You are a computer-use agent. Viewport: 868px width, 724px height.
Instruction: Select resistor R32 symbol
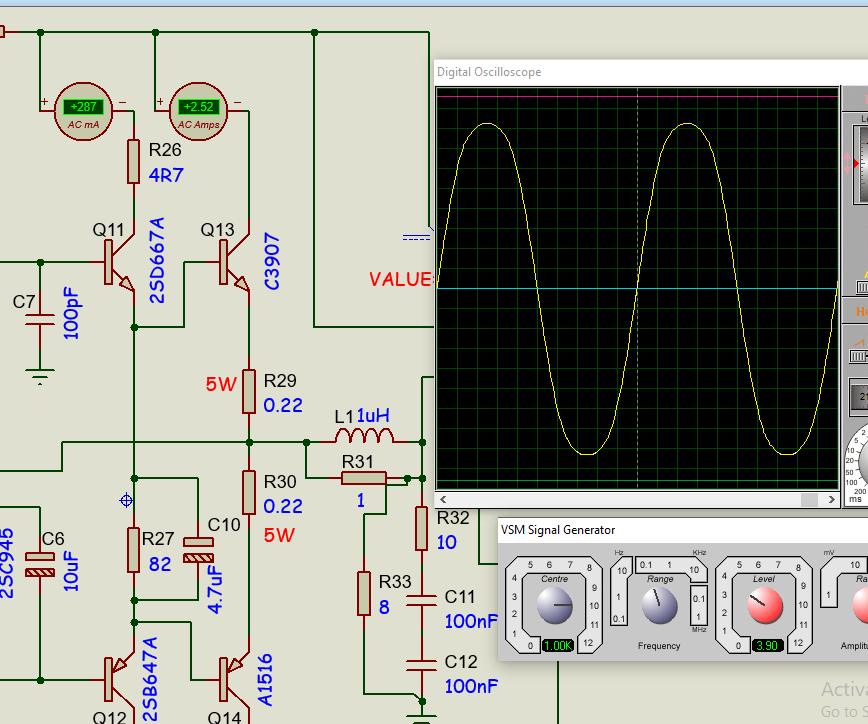pyautogui.click(x=421, y=528)
